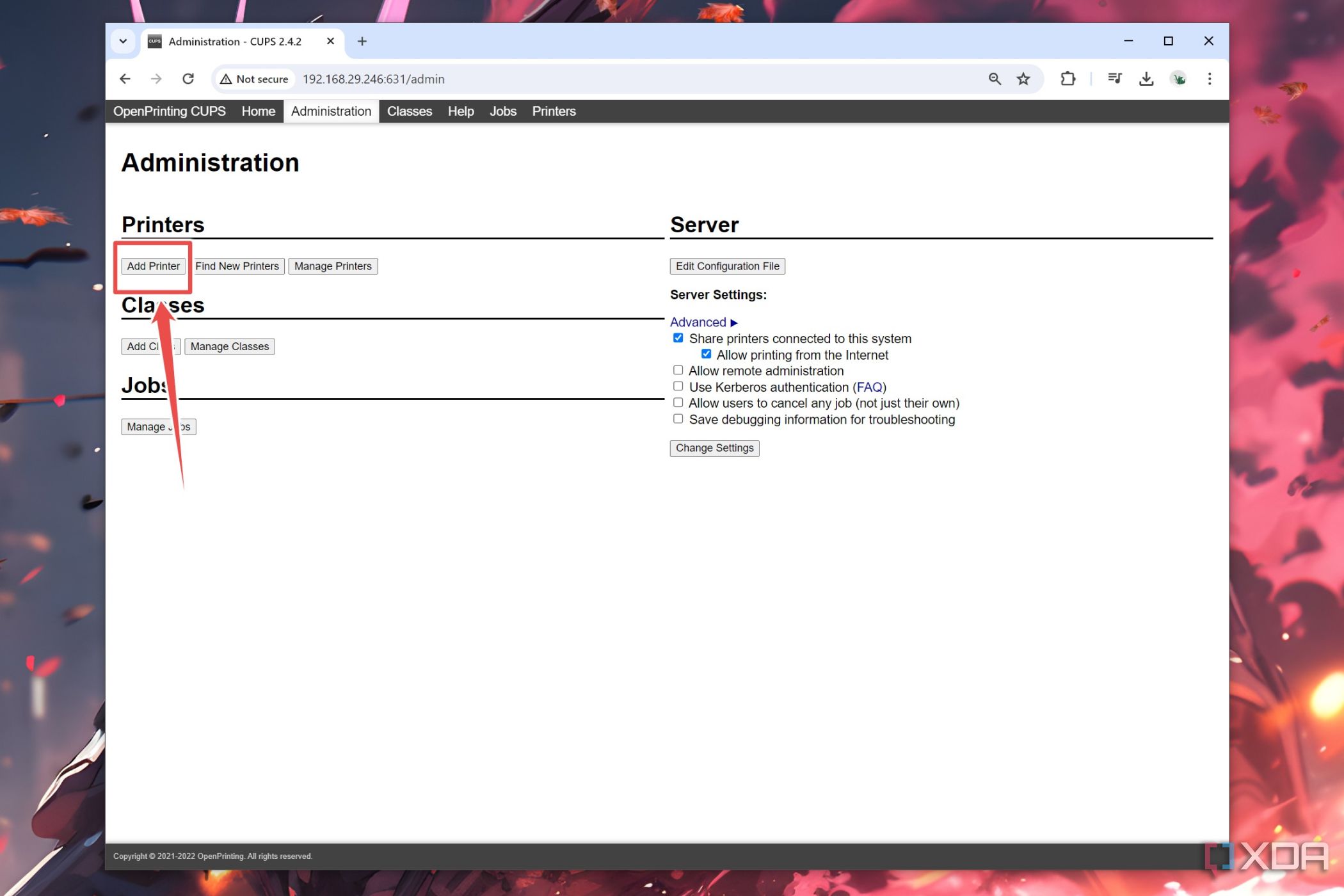Open the Administration navigation menu item

coord(332,111)
